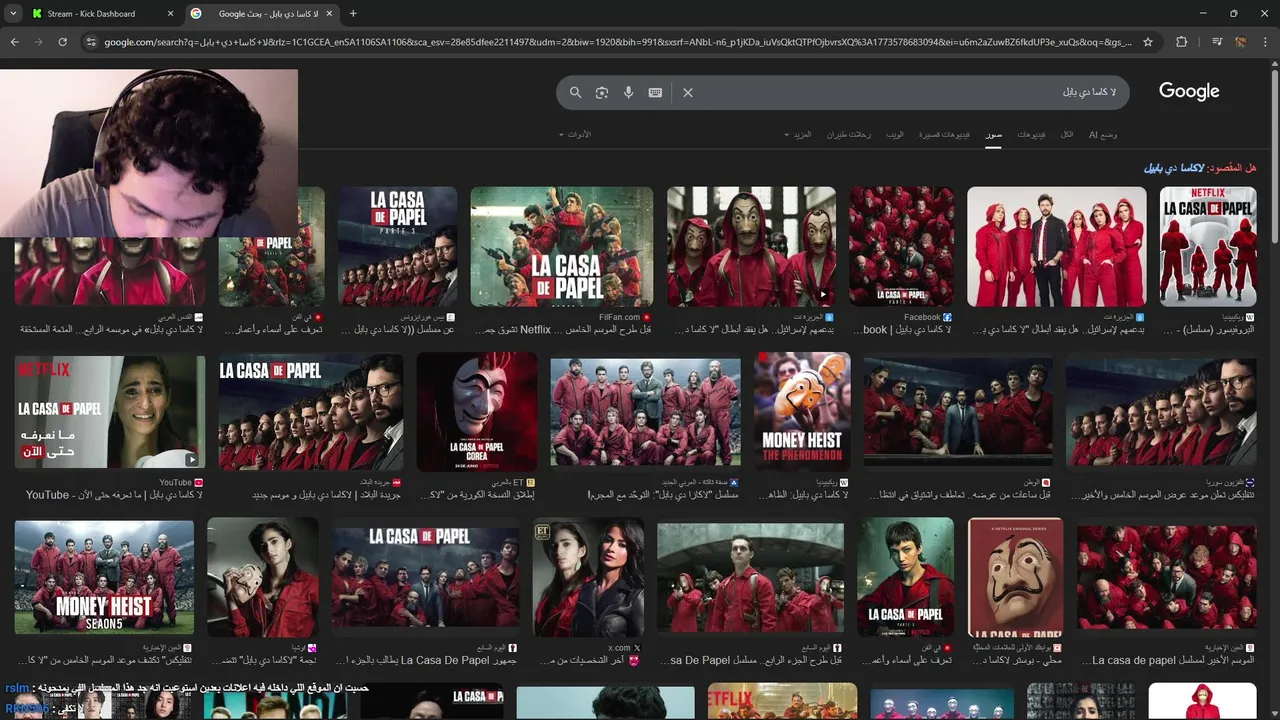Click the Google logo

1189,91
